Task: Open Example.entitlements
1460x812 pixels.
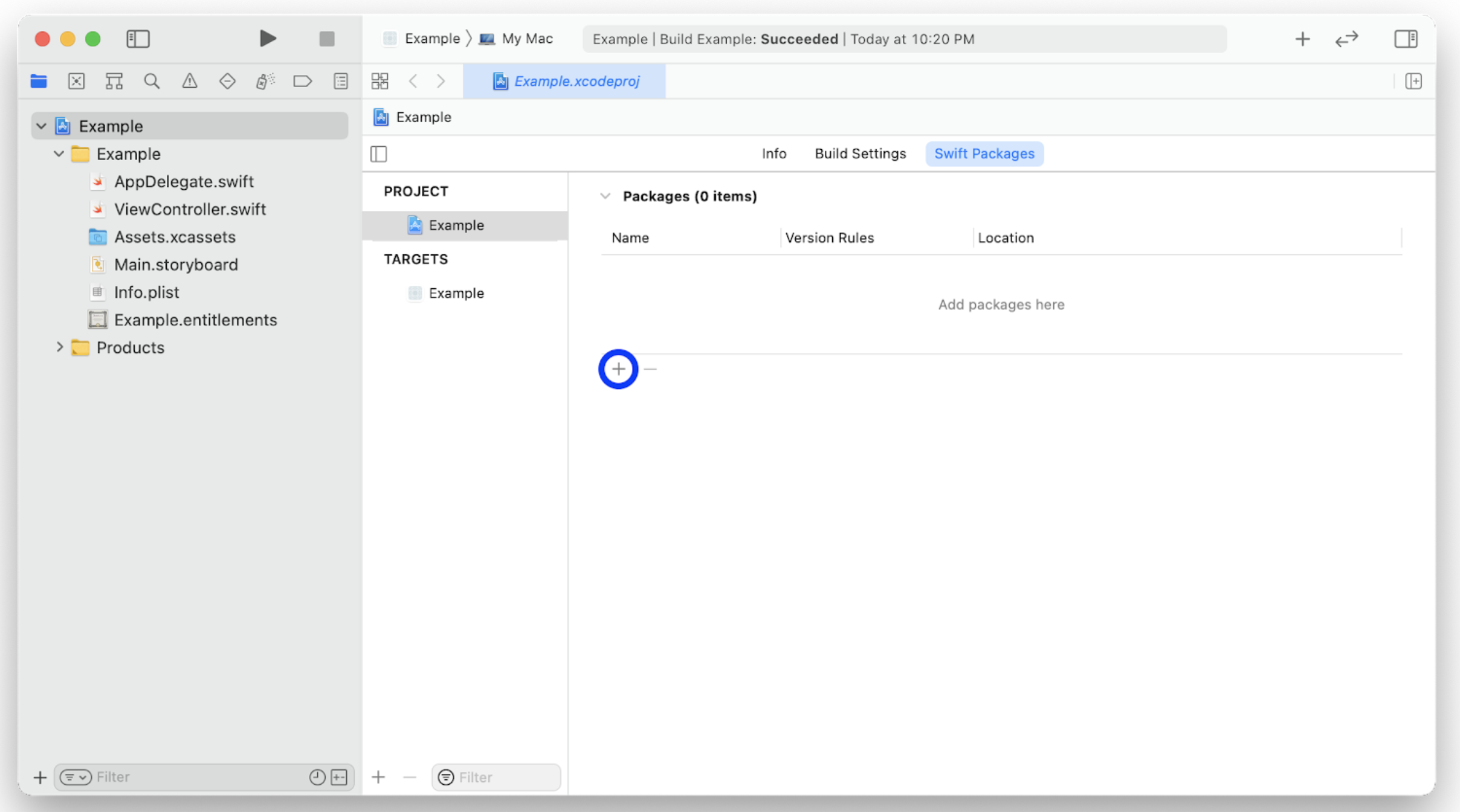Action: tap(195, 320)
